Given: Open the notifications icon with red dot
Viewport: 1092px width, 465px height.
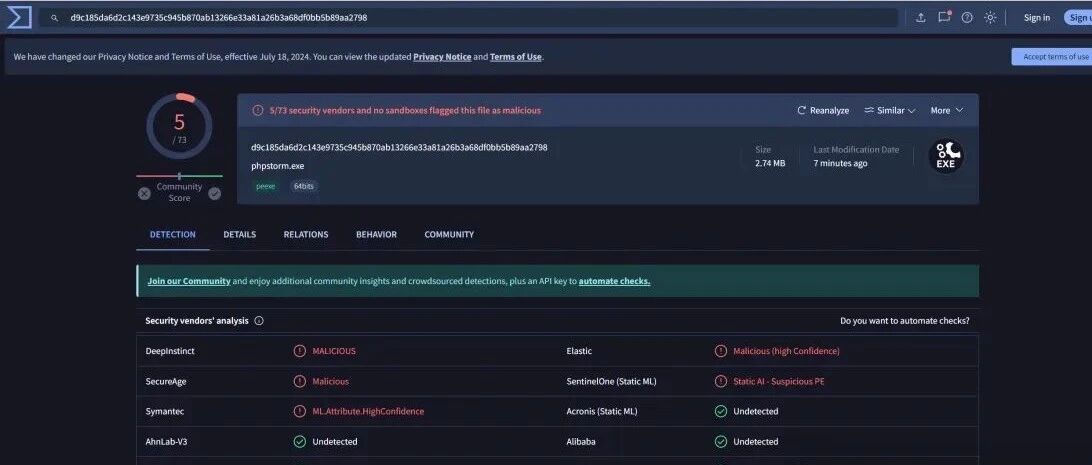Looking at the screenshot, I should click(944, 17).
